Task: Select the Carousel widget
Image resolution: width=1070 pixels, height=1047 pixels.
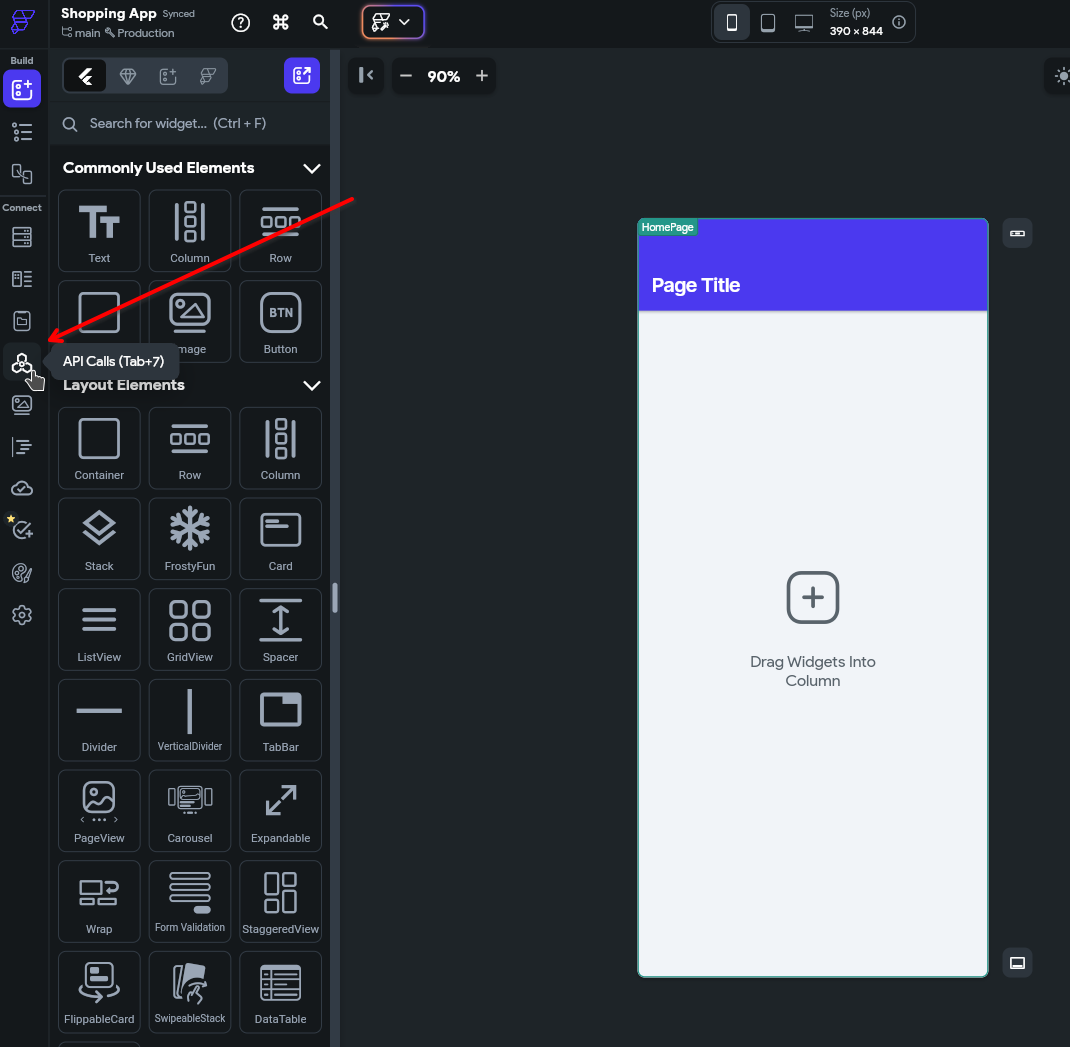Action: pos(190,811)
